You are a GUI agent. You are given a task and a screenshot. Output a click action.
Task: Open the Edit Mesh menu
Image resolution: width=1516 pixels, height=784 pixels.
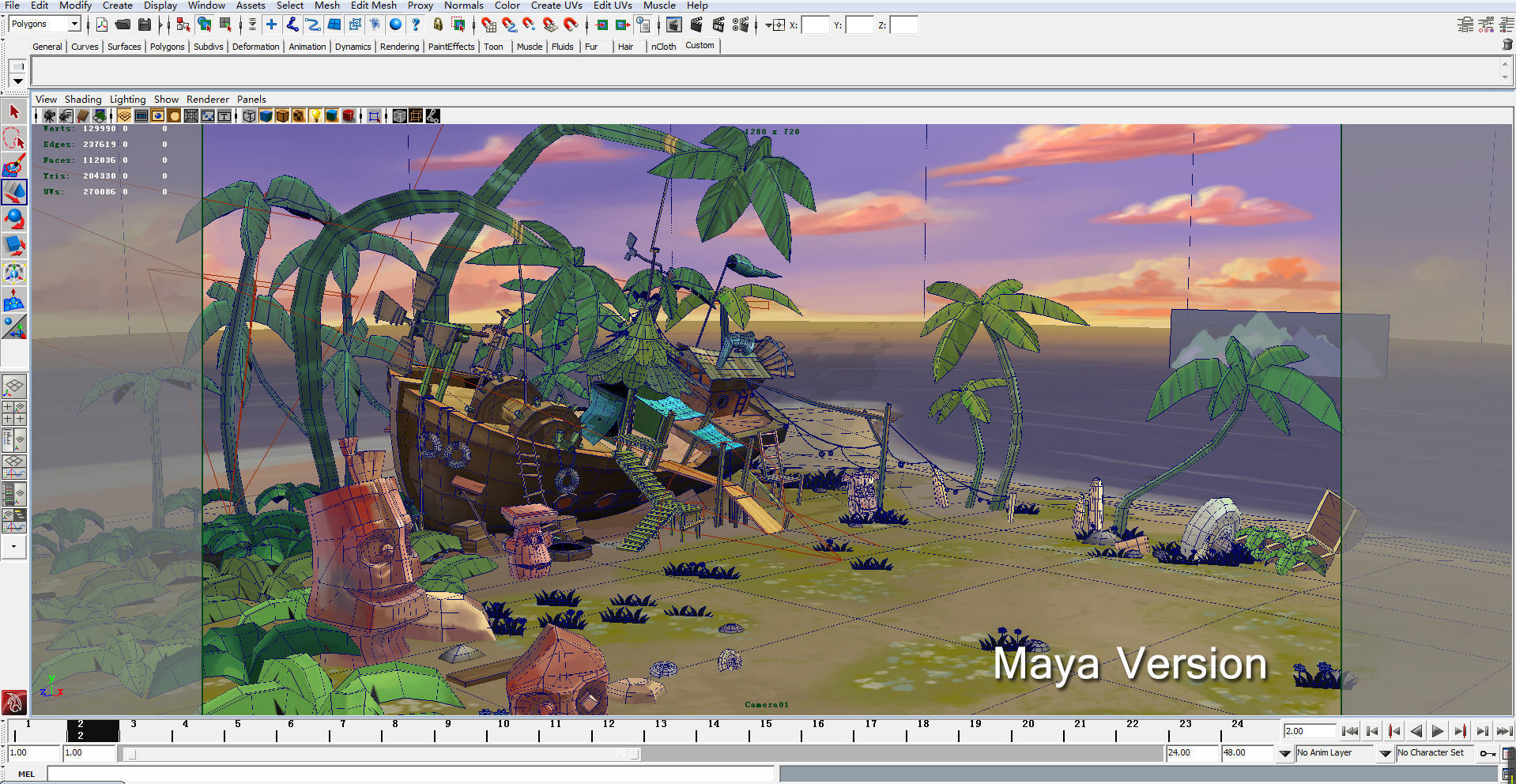coord(373,6)
